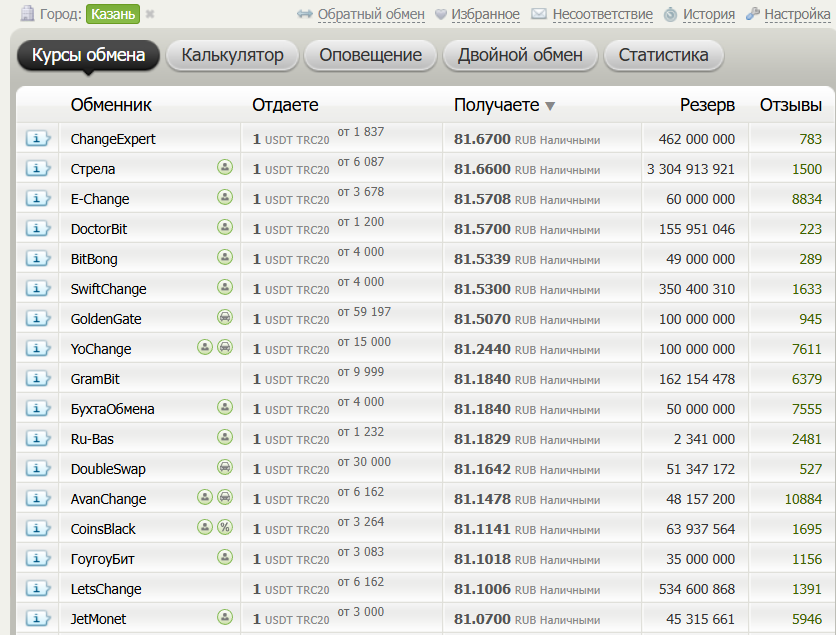This screenshot has height=635, width=836.
Task: Open info icon for ChangeExpert
Action: (x=37, y=139)
